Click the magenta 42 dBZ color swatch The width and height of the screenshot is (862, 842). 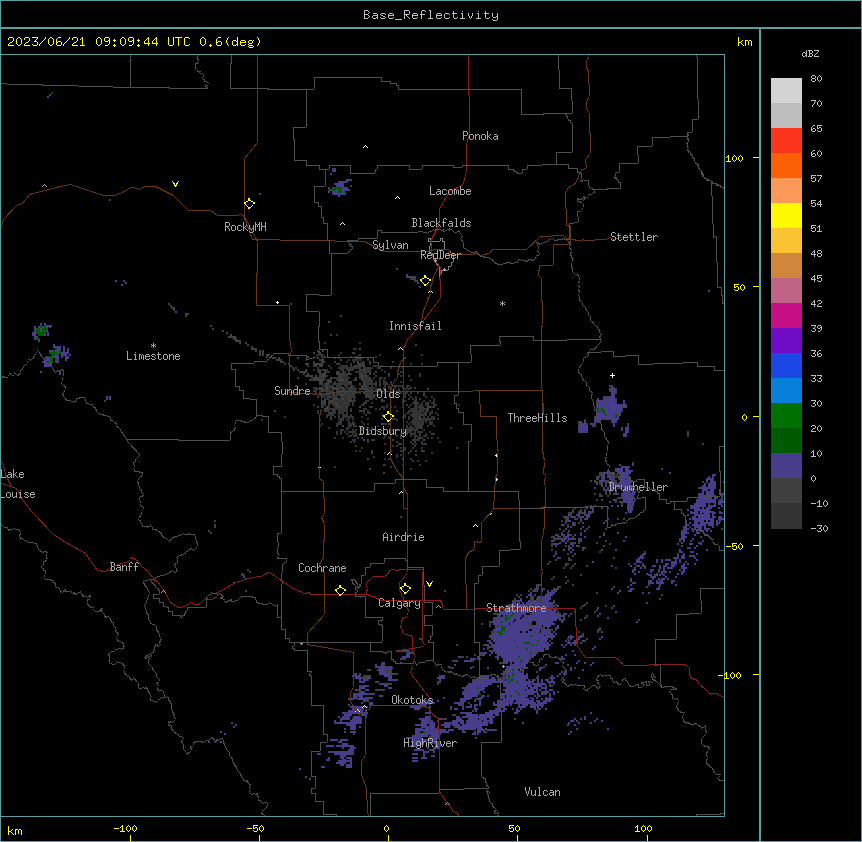click(x=786, y=315)
